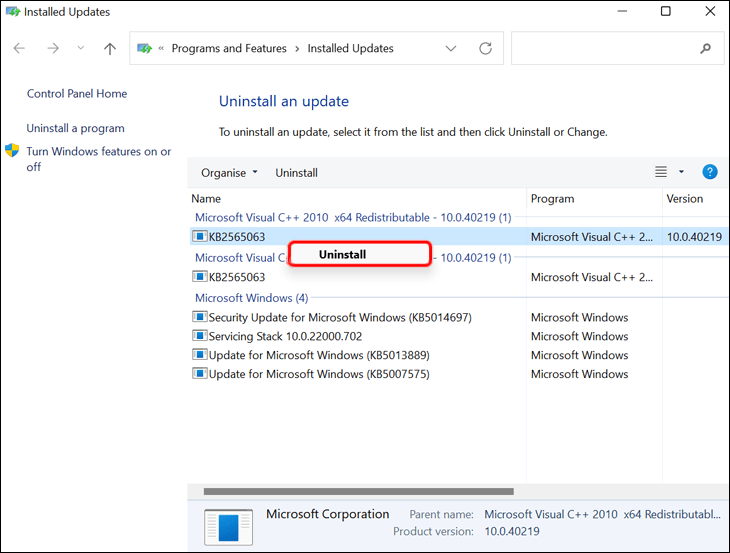The width and height of the screenshot is (730, 553).
Task: Go up one folder level arrow
Action: click(x=110, y=48)
